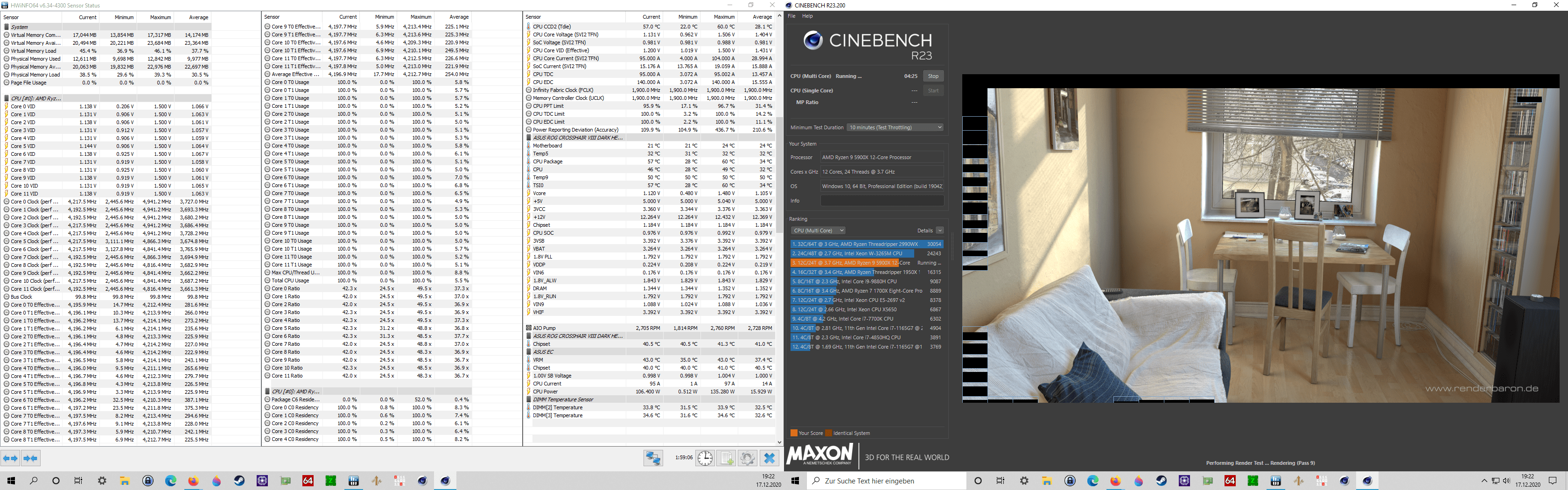Select the Threadripper 2990WX ranking entry
This screenshot has width=1568, height=490.
[867, 244]
